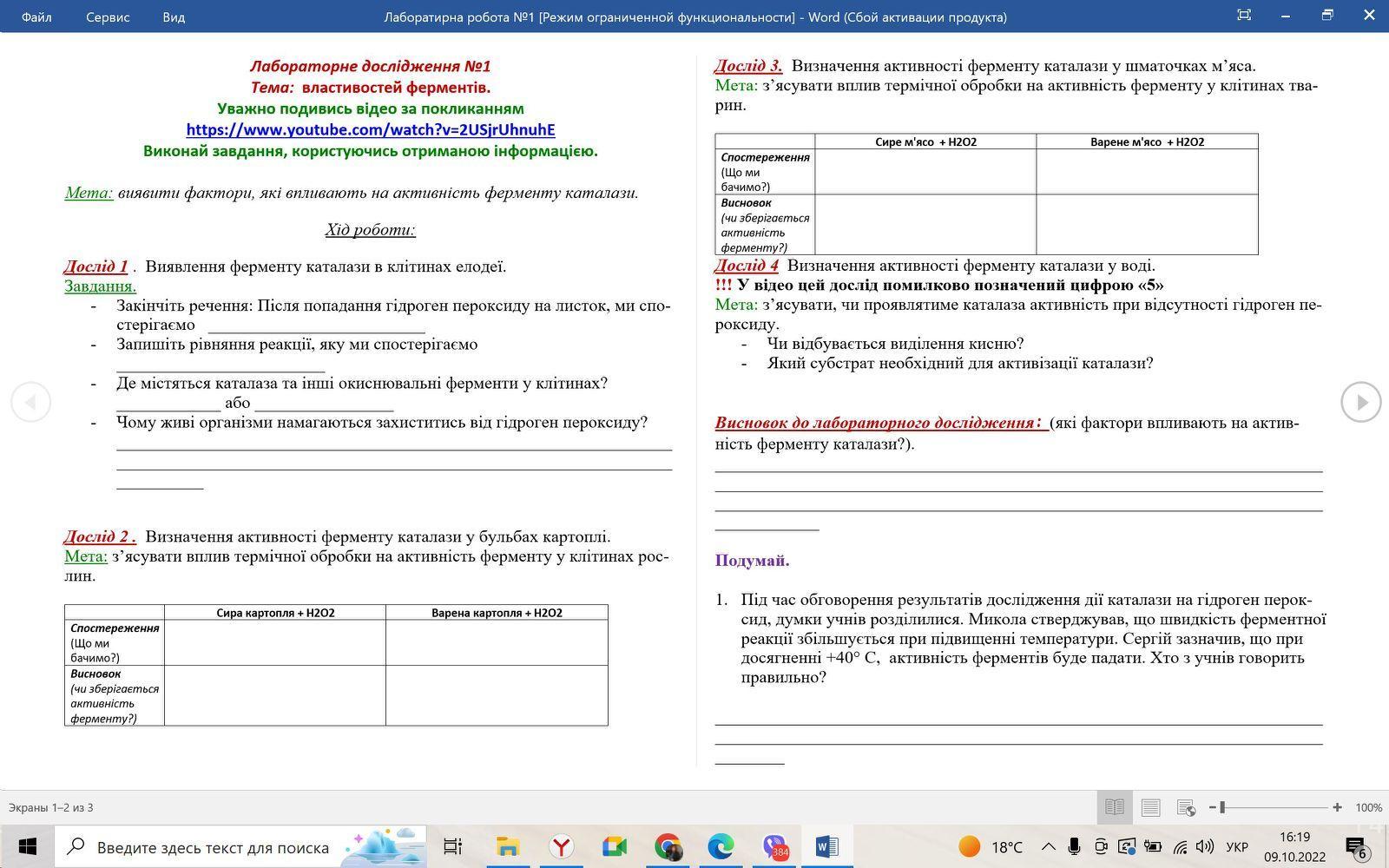Click Варене м'ясо + H2O2 column header
This screenshot has height=868, width=1389.
pyautogui.click(x=1147, y=141)
